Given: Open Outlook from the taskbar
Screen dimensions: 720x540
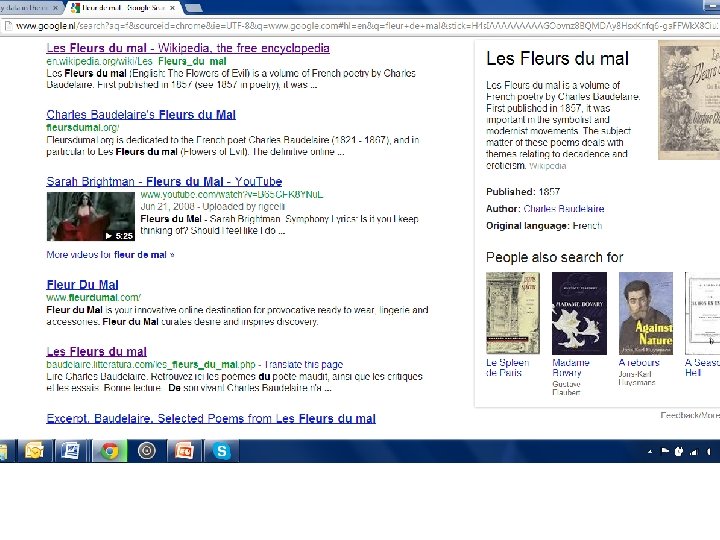Looking at the screenshot, I should click(35, 451).
